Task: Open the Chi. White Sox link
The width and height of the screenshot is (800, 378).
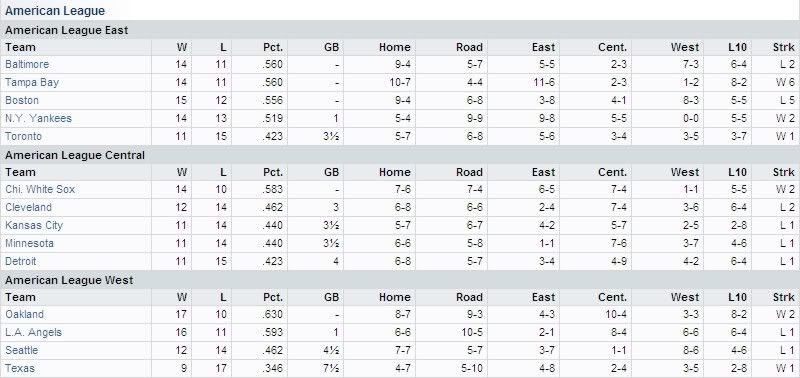Action: tap(40, 189)
